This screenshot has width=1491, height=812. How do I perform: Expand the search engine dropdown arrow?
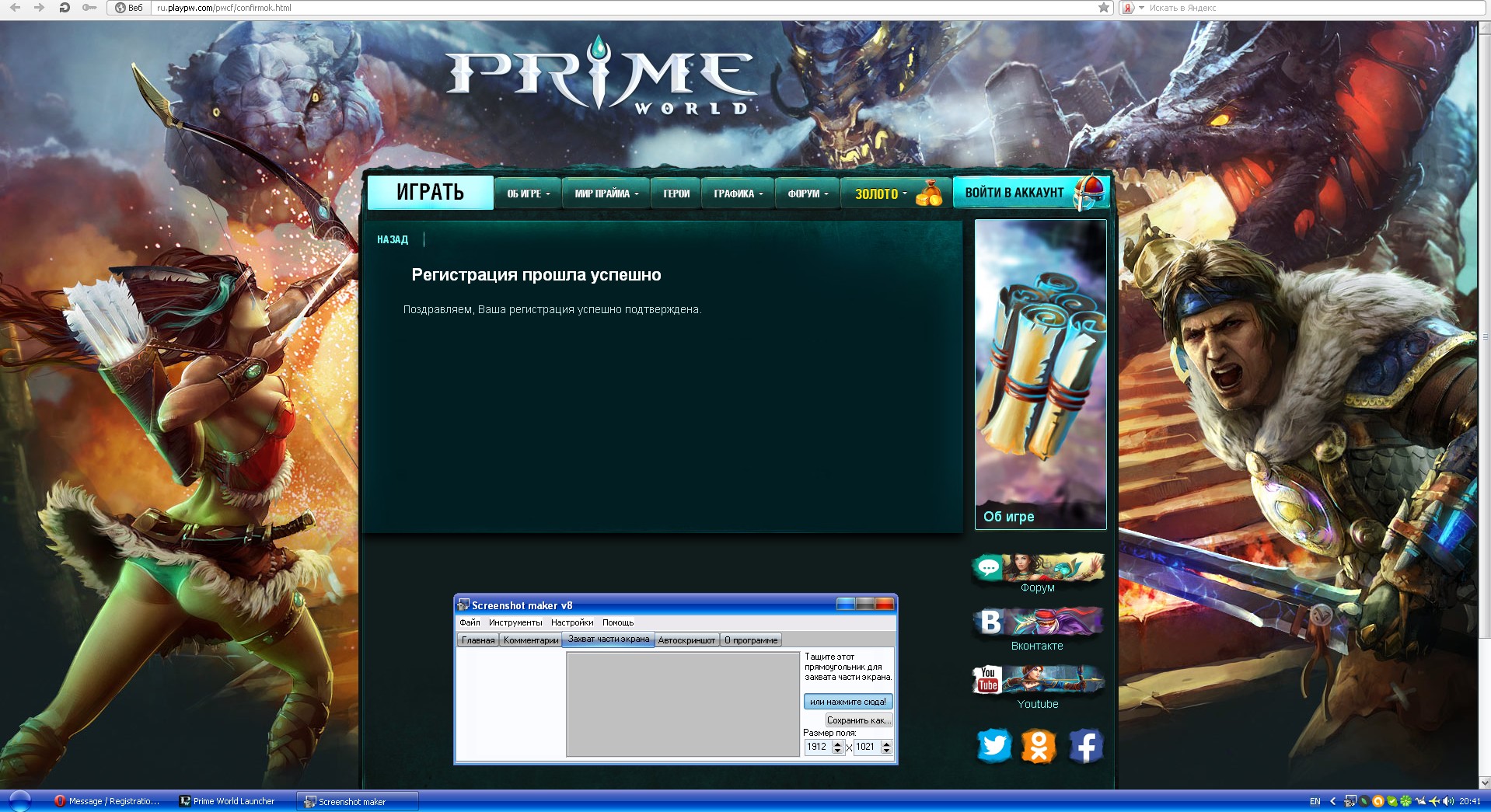[1141, 8]
